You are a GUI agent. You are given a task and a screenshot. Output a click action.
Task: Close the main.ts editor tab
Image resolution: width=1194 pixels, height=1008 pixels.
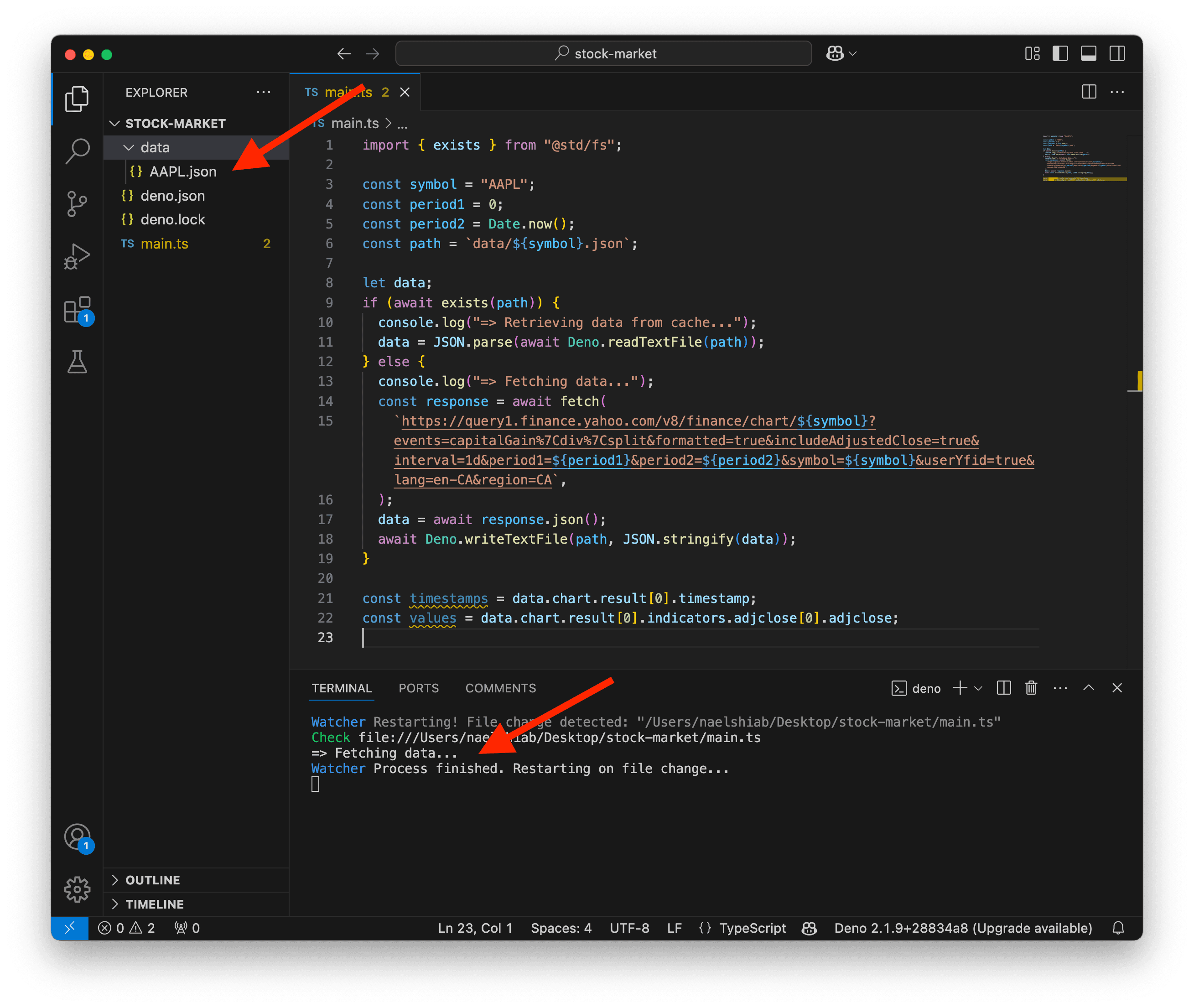(x=405, y=92)
